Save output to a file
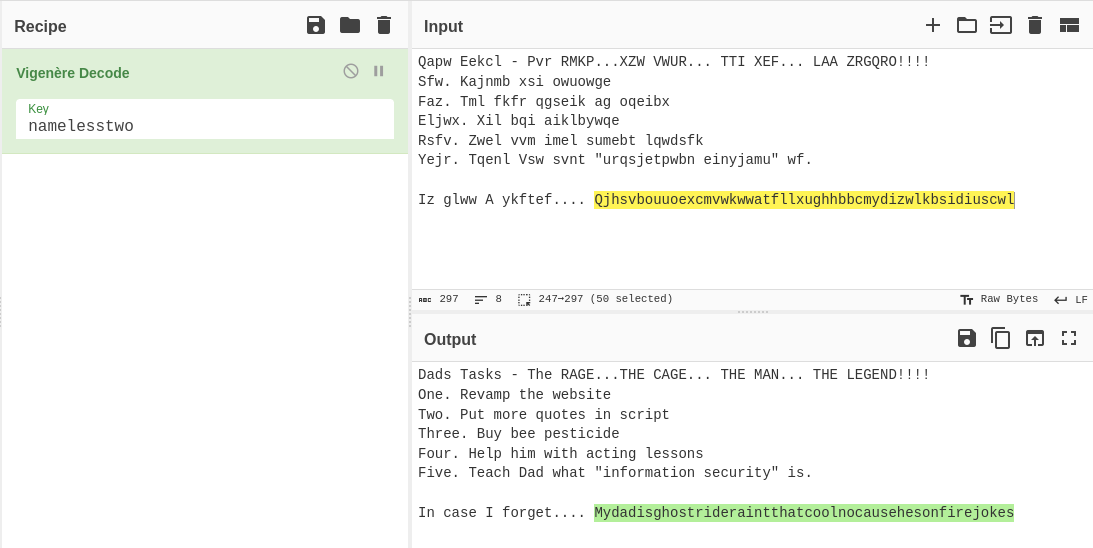Screen dimensions: 1093x548 967,338
